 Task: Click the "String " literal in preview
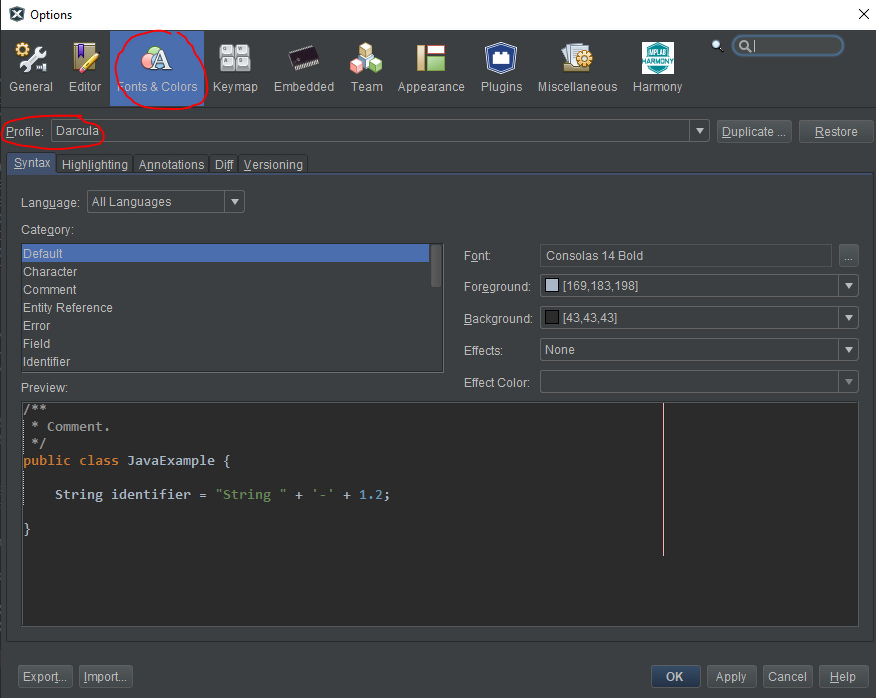(x=251, y=495)
